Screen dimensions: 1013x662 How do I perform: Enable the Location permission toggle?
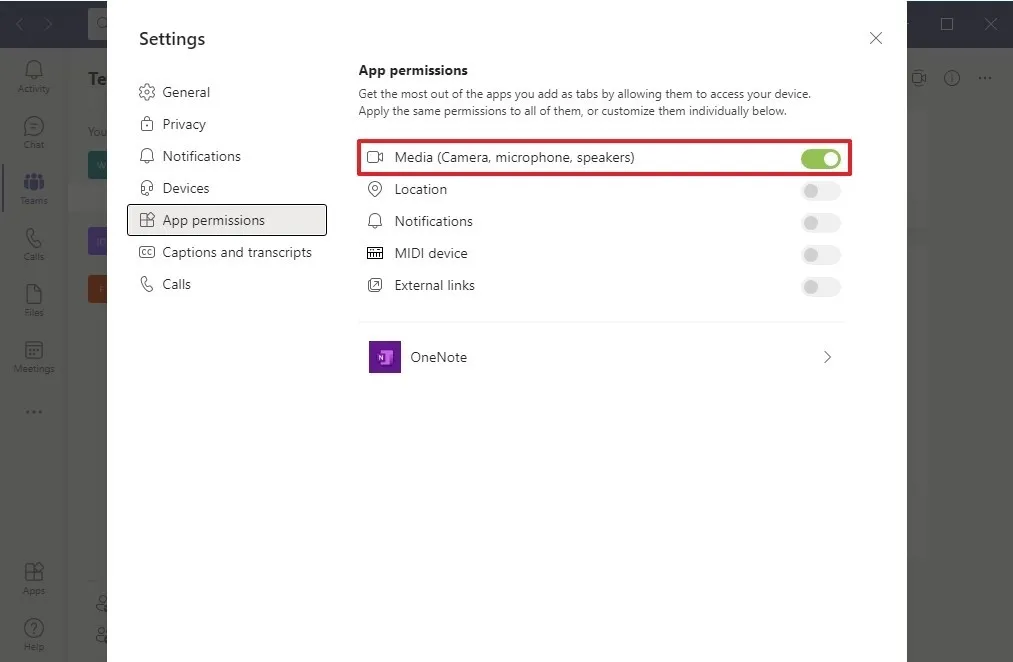[820, 191]
